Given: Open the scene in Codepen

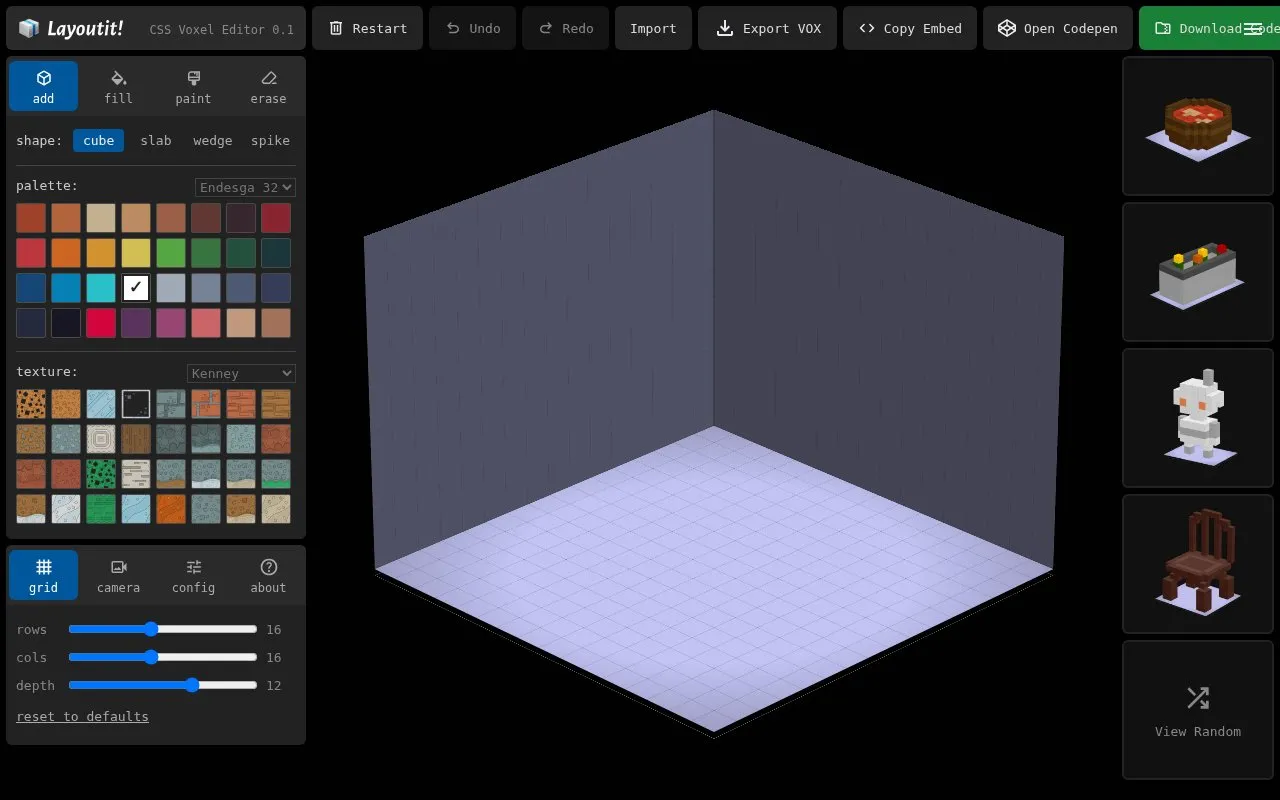Looking at the screenshot, I should point(1058,28).
